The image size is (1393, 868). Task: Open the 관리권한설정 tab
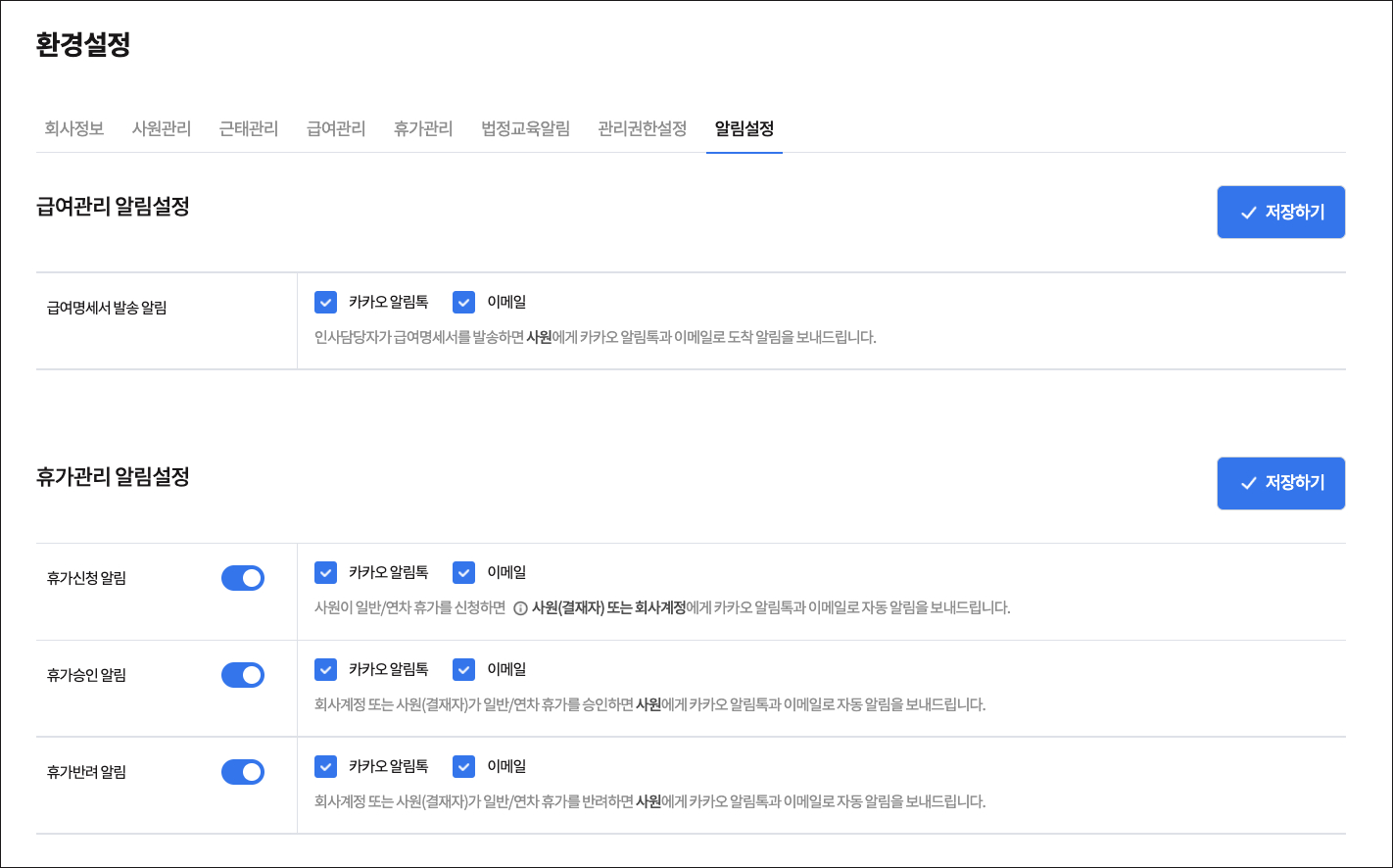(643, 128)
